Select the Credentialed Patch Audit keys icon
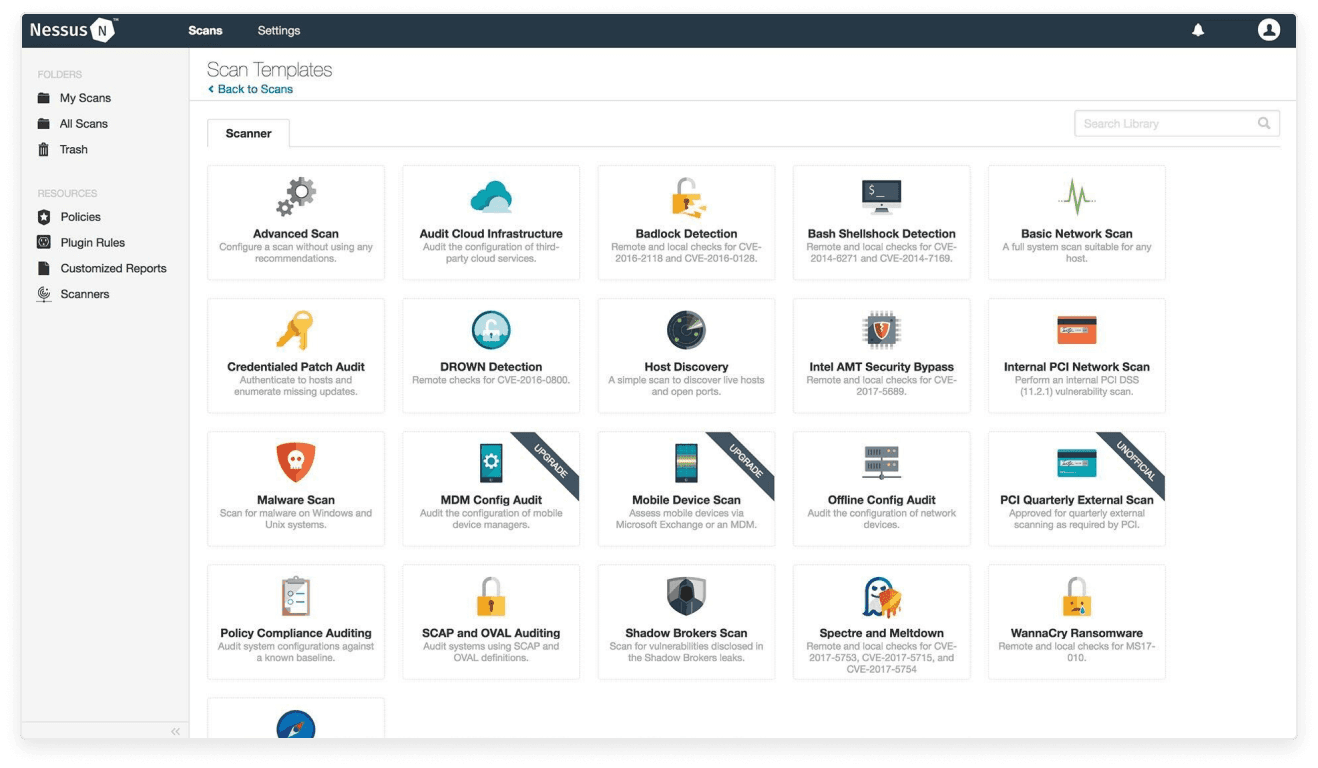Viewport: 1318px width, 768px height. click(x=295, y=330)
